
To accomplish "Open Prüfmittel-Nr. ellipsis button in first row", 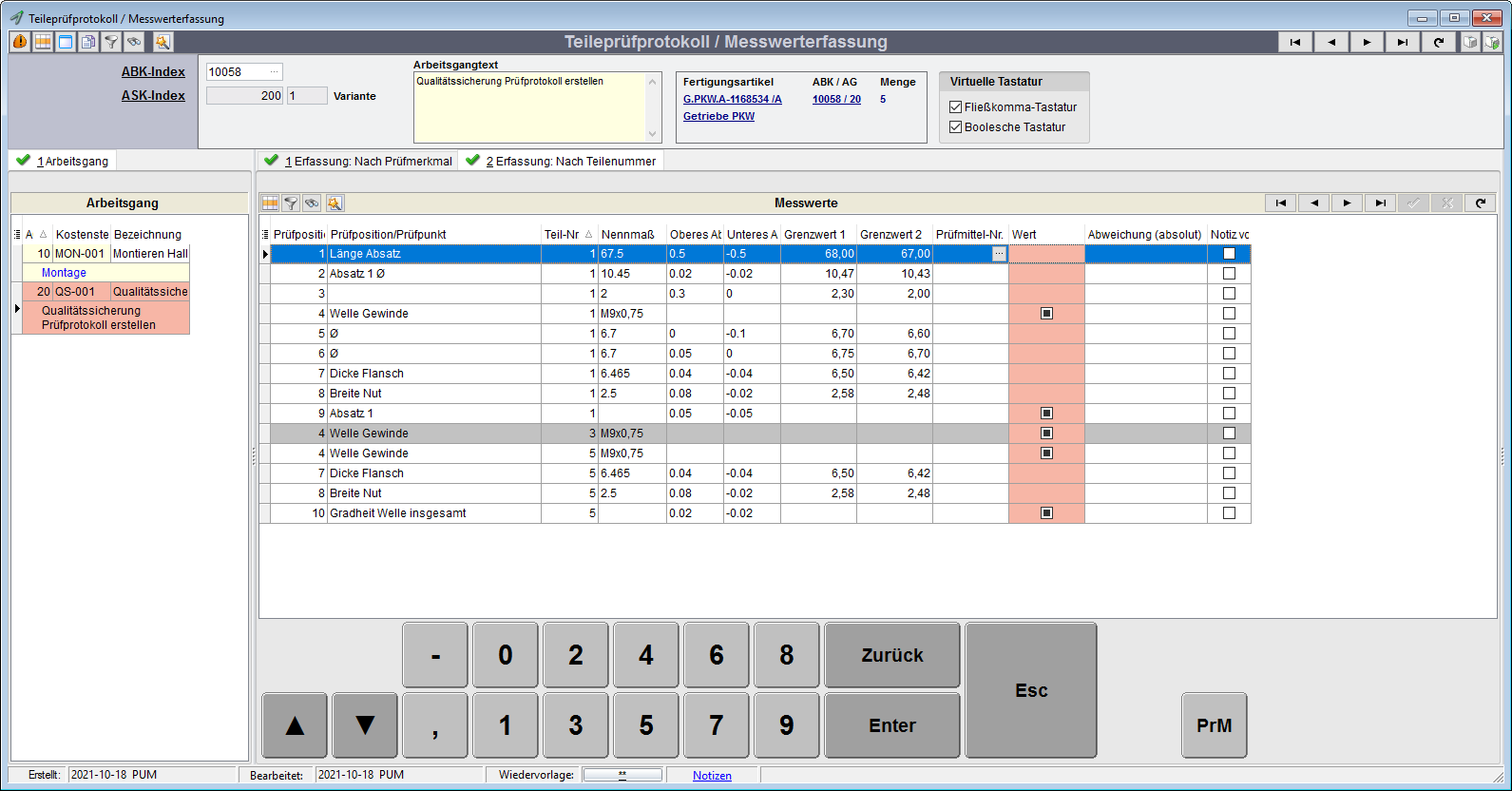I will pos(998,254).
